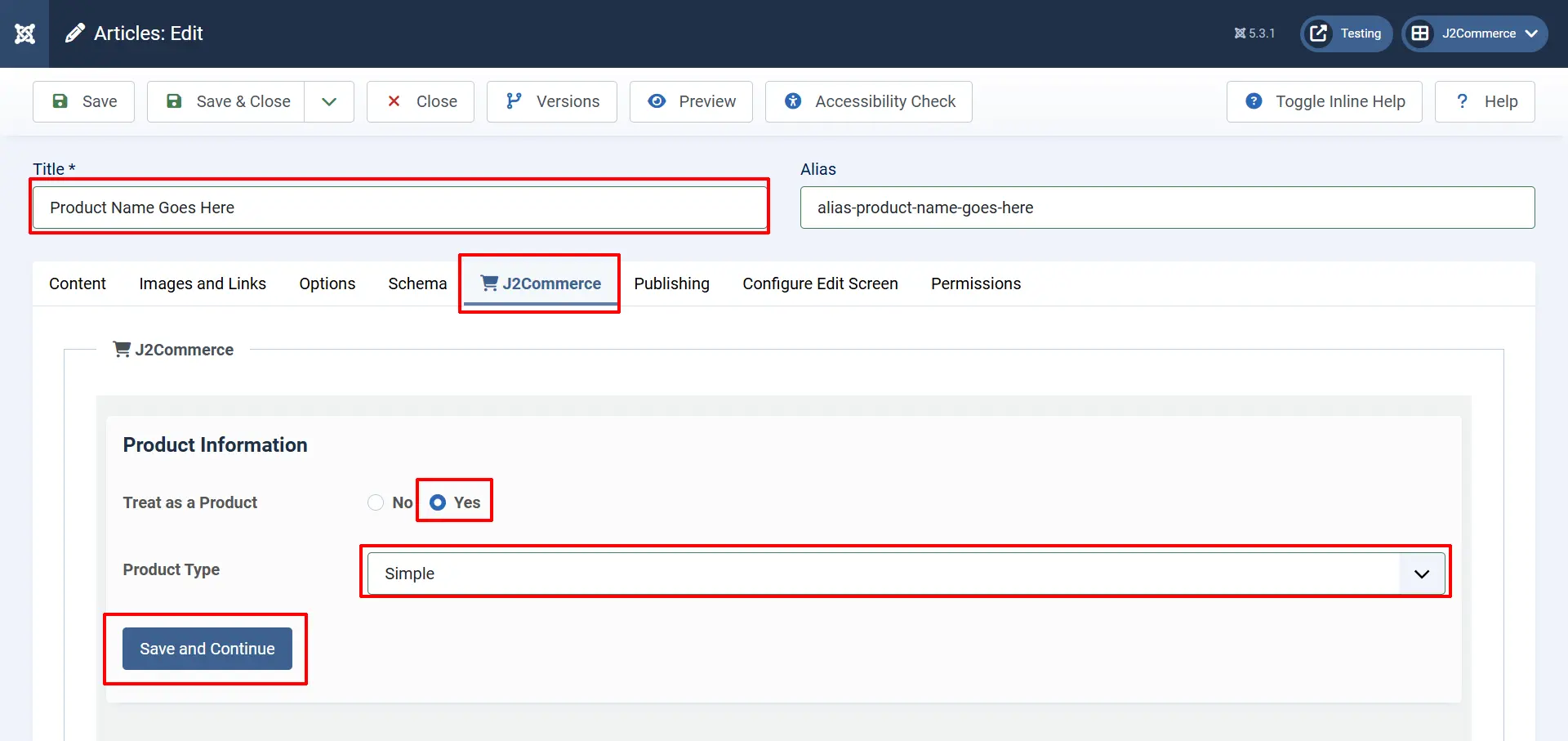Image resolution: width=1568 pixels, height=741 pixels.
Task: Click the branch icon in Versions
Action: (x=514, y=101)
